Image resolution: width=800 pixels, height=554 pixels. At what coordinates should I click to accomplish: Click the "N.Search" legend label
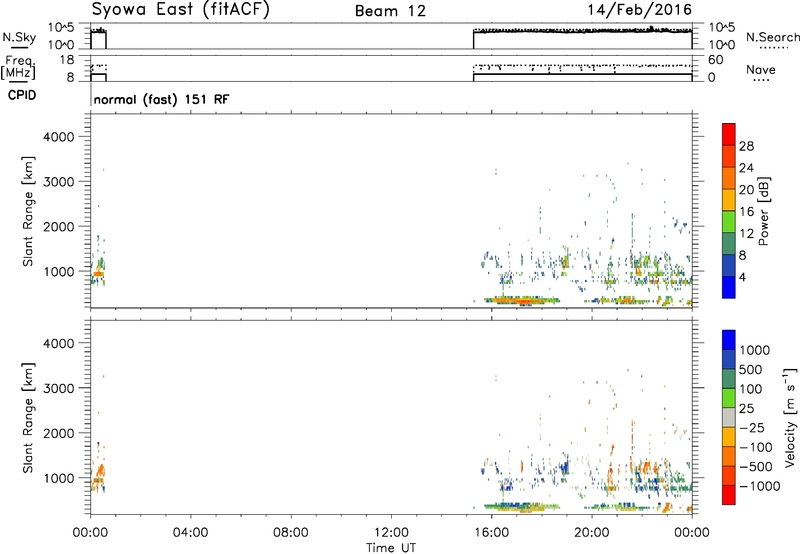pyautogui.click(x=772, y=37)
